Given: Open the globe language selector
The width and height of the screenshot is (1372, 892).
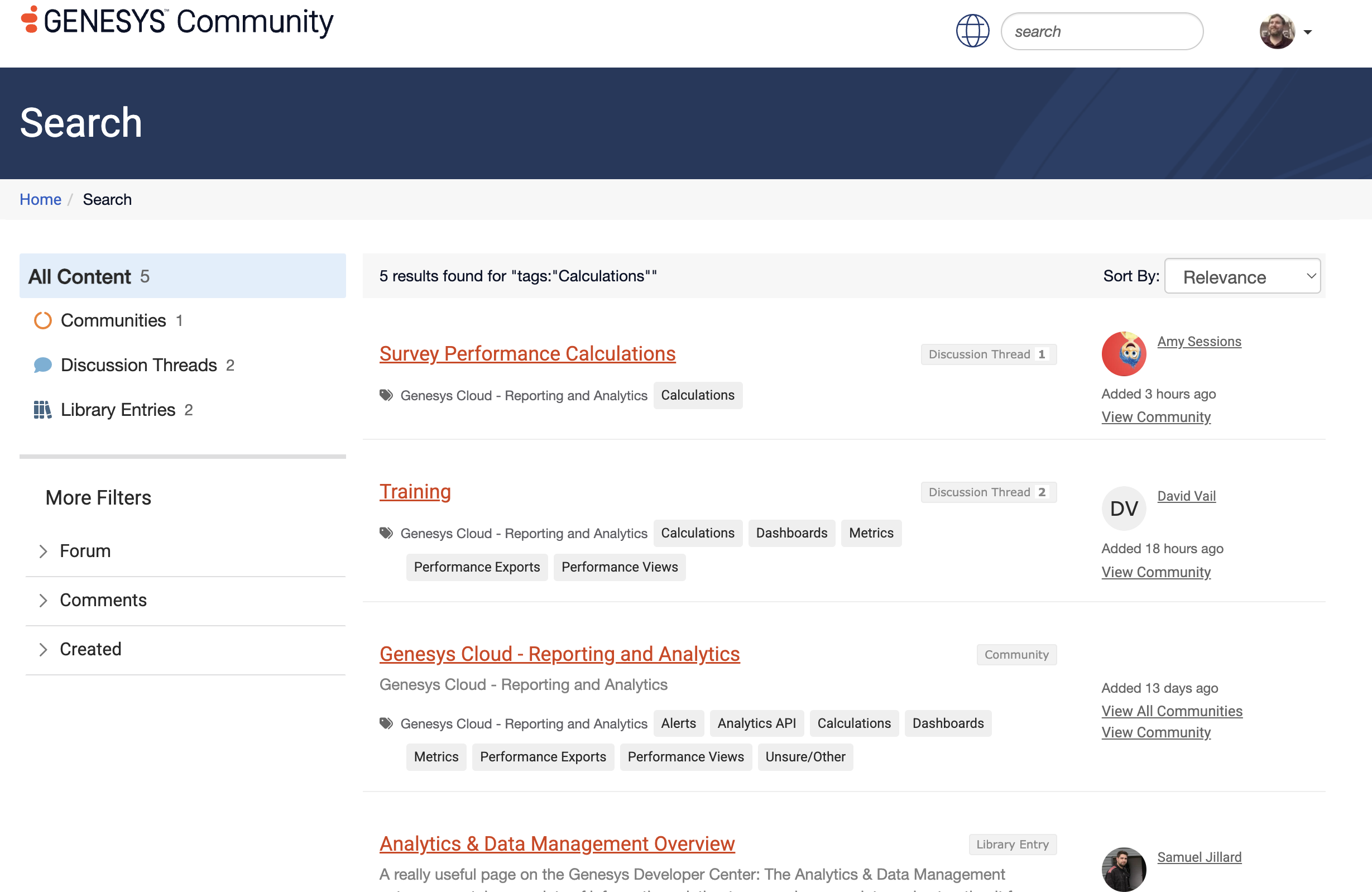Looking at the screenshot, I should click(972, 31).
